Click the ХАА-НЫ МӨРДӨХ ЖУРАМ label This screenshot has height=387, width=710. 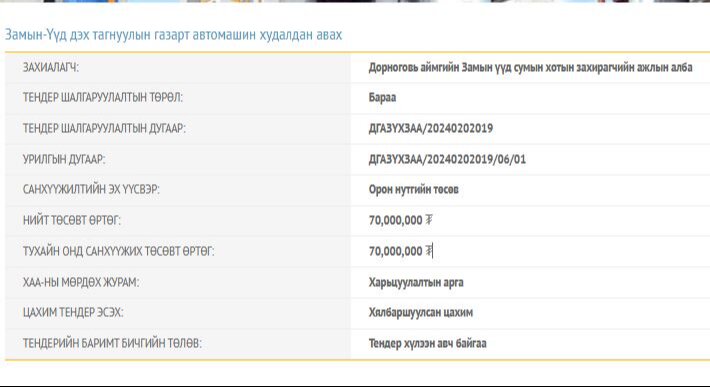[81, 282]
